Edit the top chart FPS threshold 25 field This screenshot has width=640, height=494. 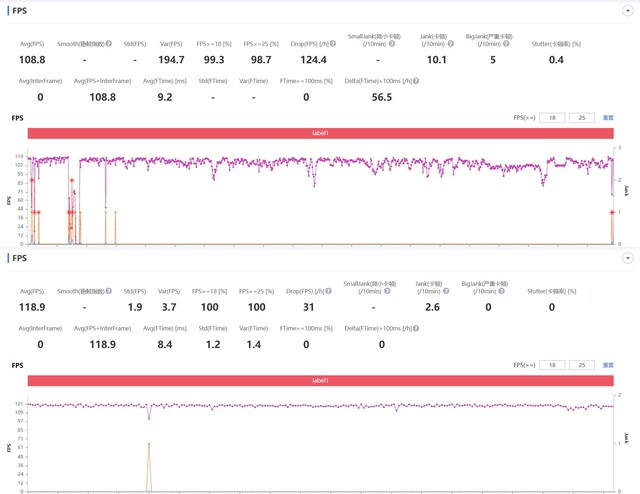click(x=582, y=118)
